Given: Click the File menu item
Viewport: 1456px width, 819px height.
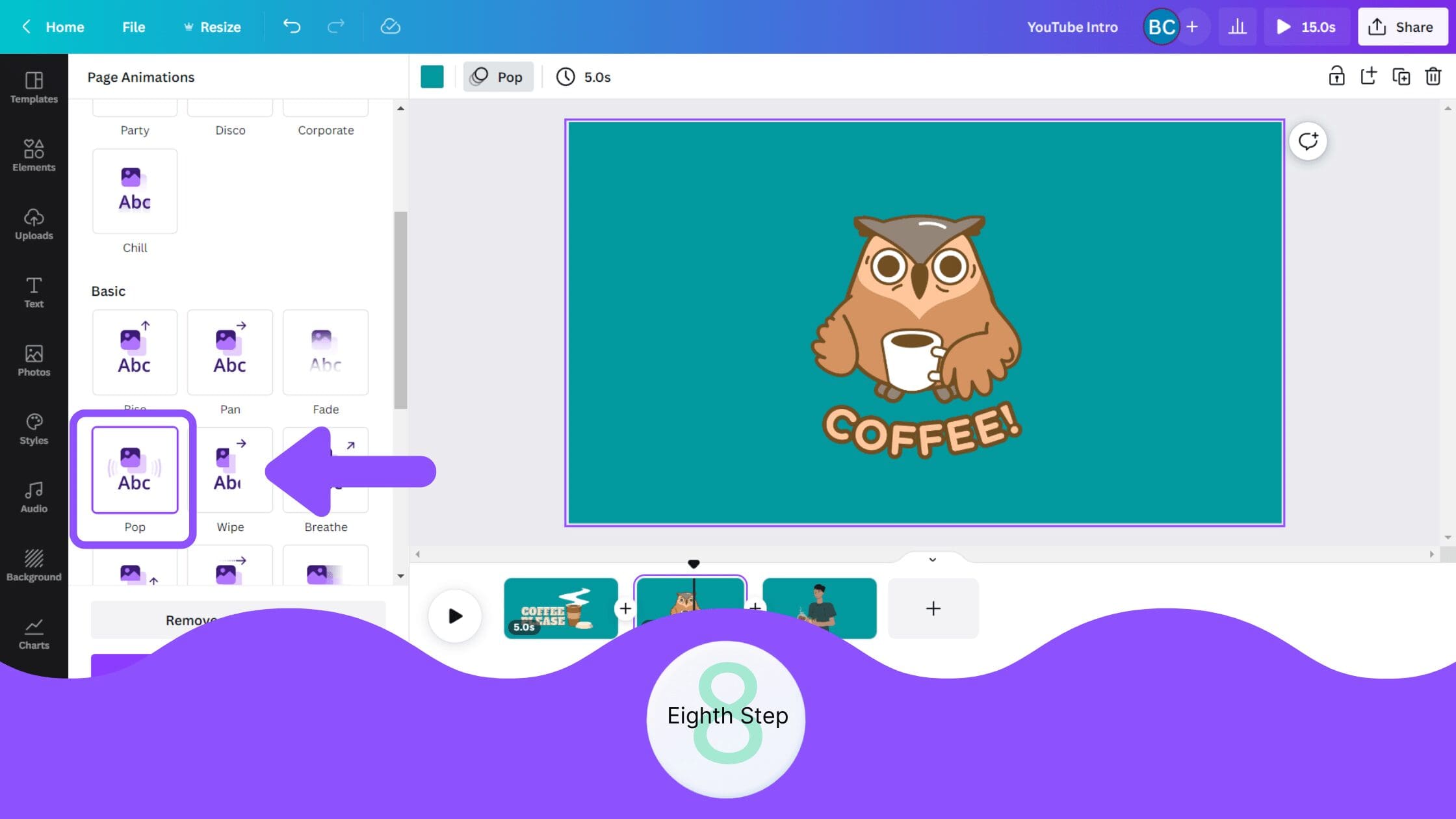Looking at the screenshot, I should [134, 27].
